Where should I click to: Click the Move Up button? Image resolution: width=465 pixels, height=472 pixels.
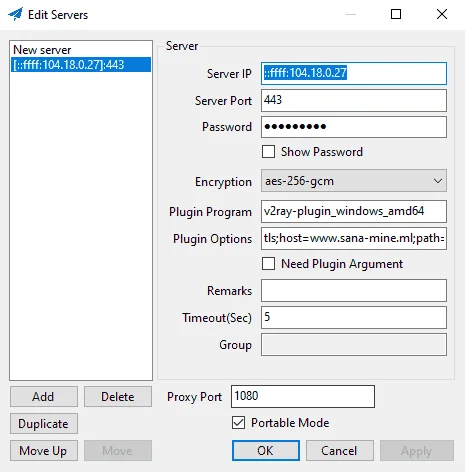click(44, 450)
